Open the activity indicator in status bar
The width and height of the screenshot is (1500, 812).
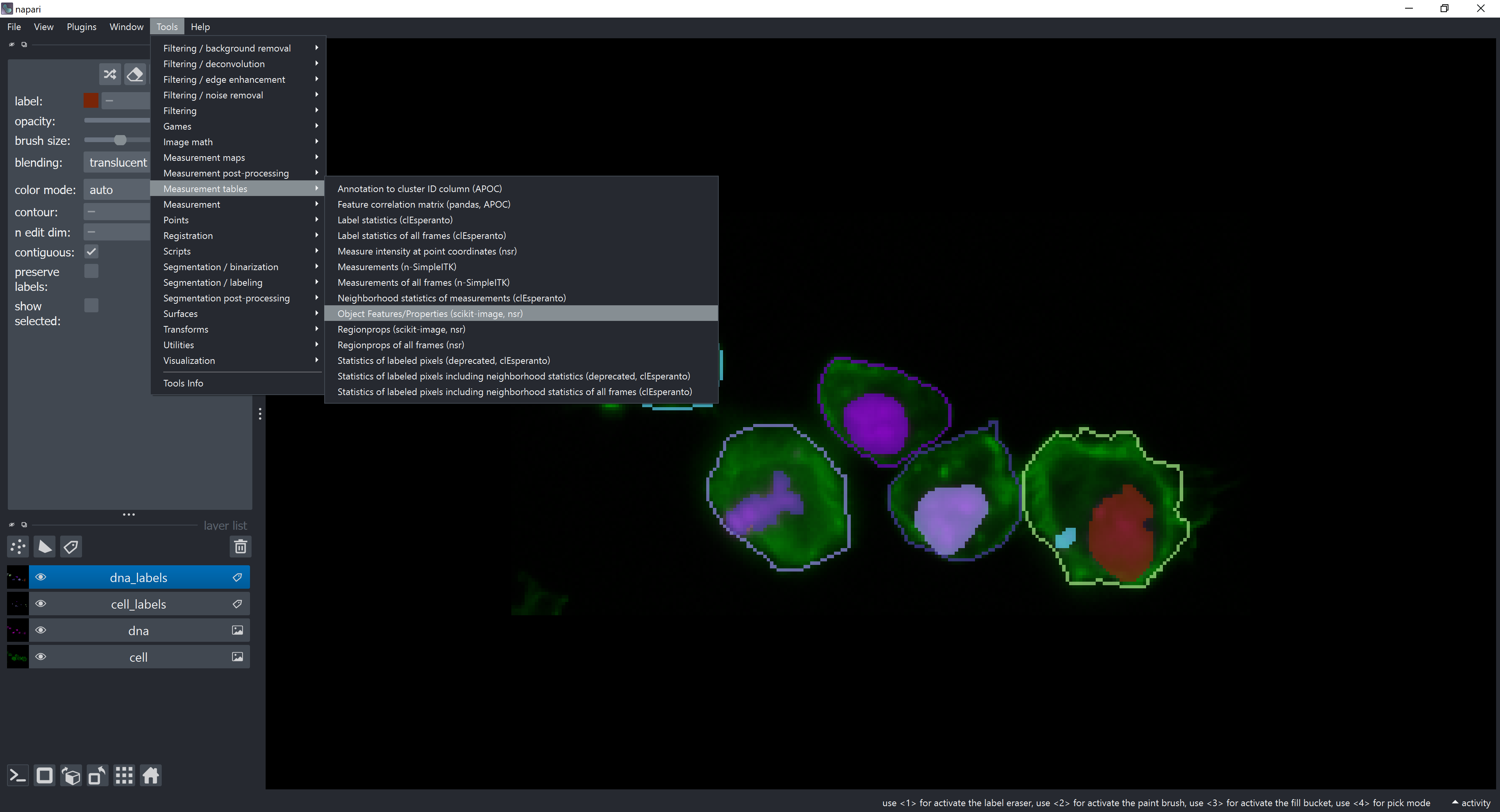click(x=1471, y=803)
